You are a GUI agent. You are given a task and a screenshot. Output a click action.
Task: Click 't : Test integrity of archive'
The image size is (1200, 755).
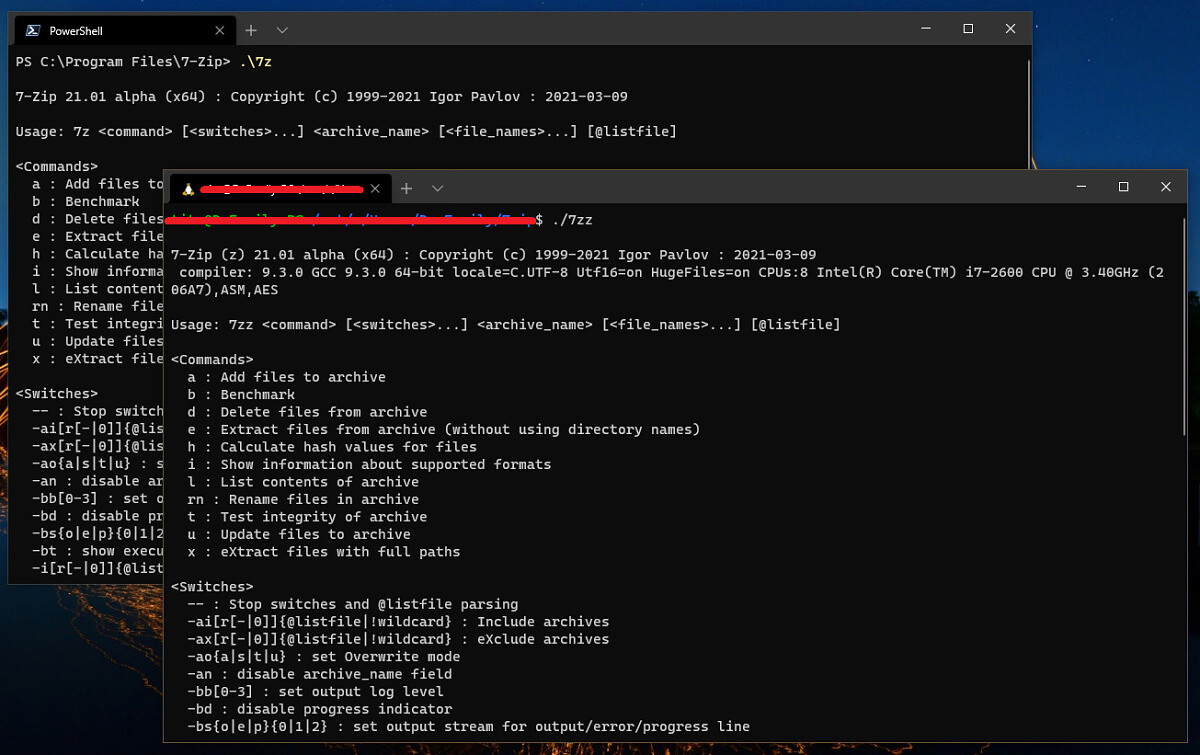click(307, 517)
